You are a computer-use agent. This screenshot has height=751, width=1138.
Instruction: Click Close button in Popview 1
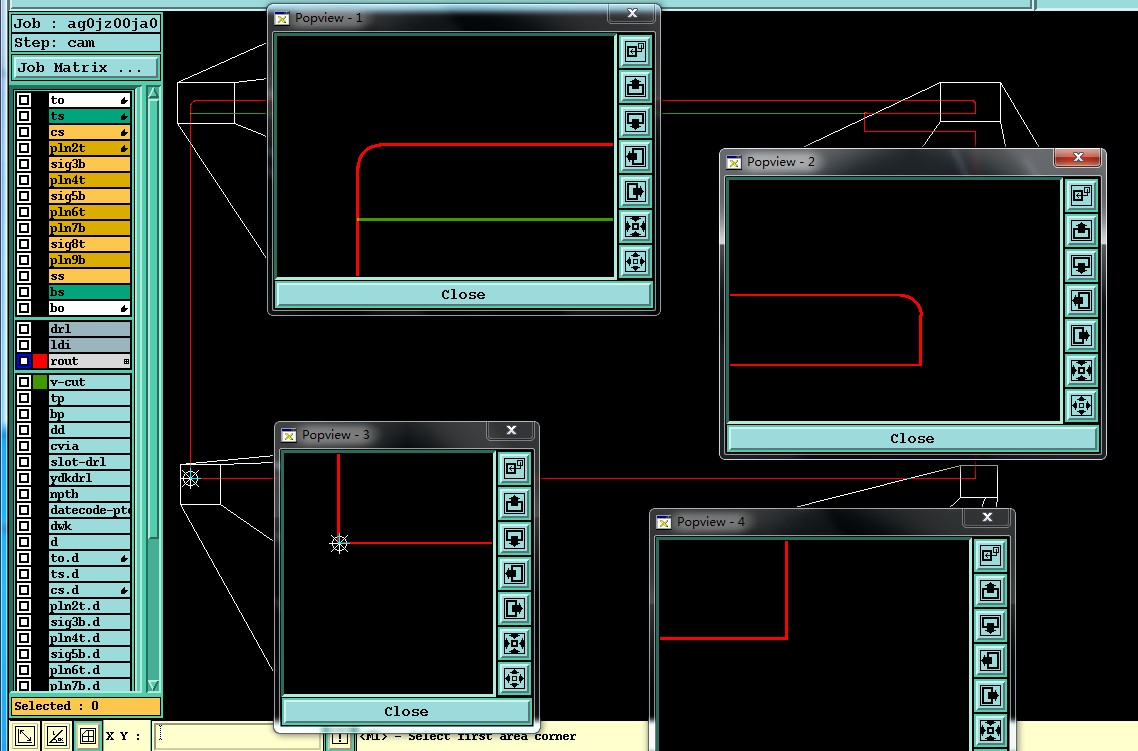coord(463,295)
